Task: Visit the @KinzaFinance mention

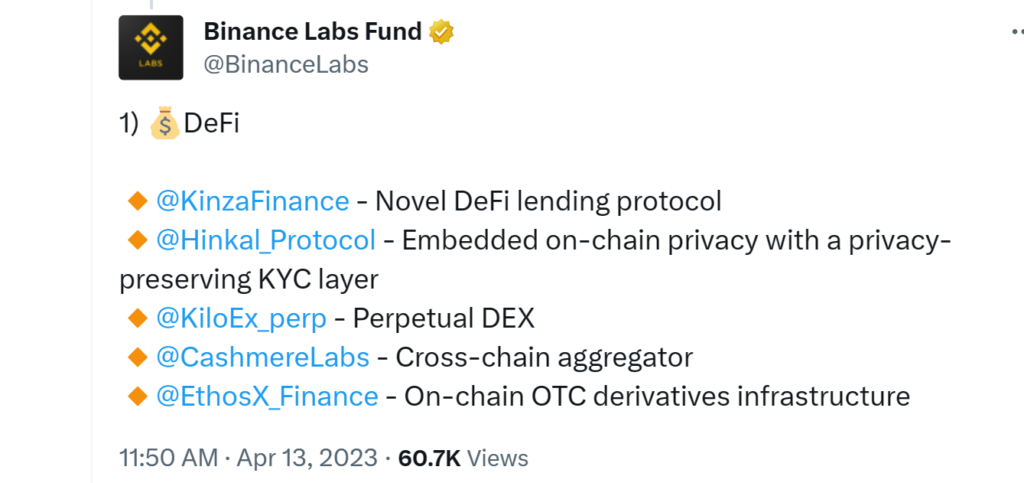Action: pos(252,201)
